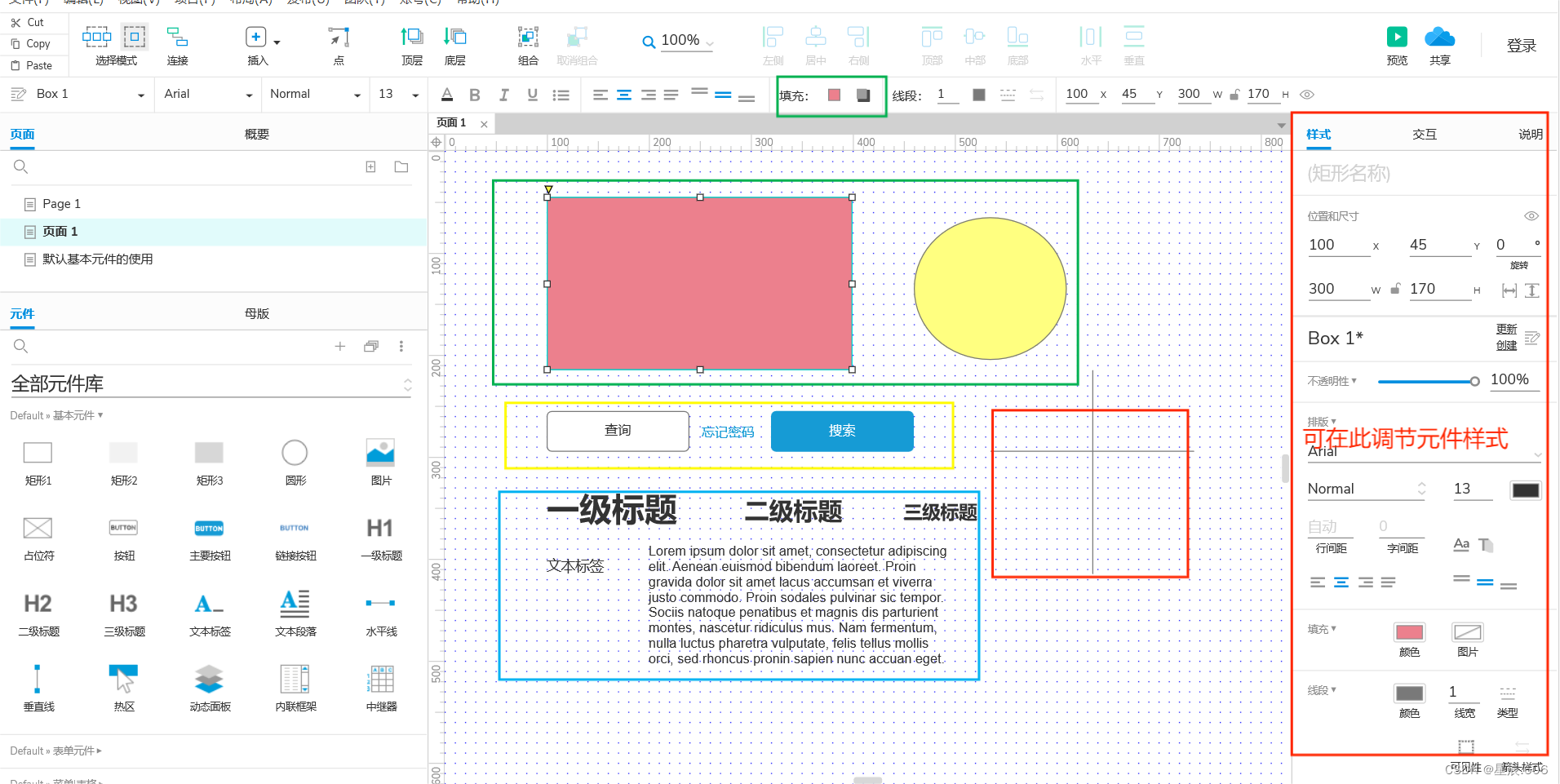Center align text in the toolbar
The width and height of the screenshot is (1560, 784).
tap(624, 95)
